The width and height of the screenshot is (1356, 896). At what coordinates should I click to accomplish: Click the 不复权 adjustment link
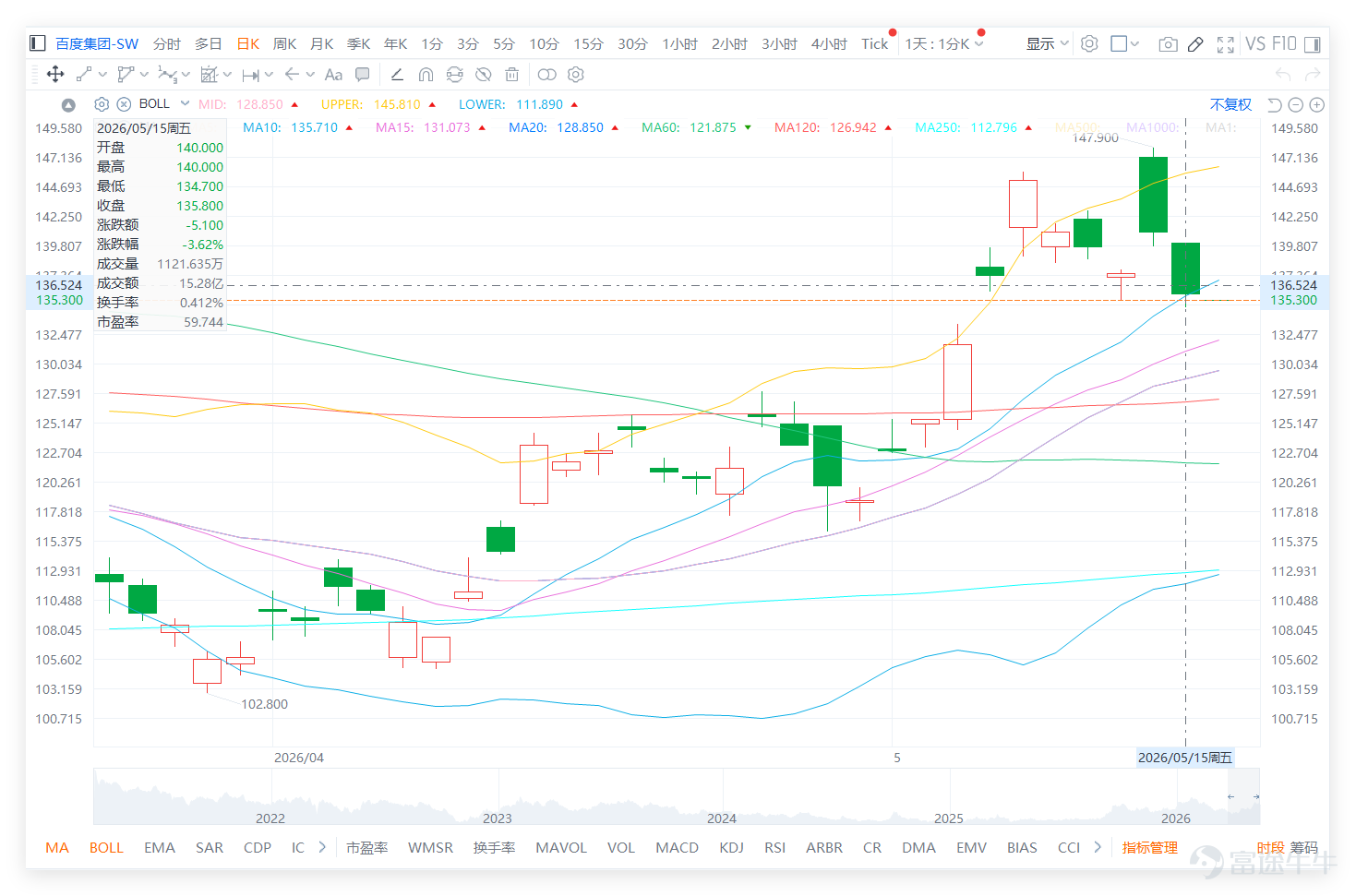[1230, 104]
